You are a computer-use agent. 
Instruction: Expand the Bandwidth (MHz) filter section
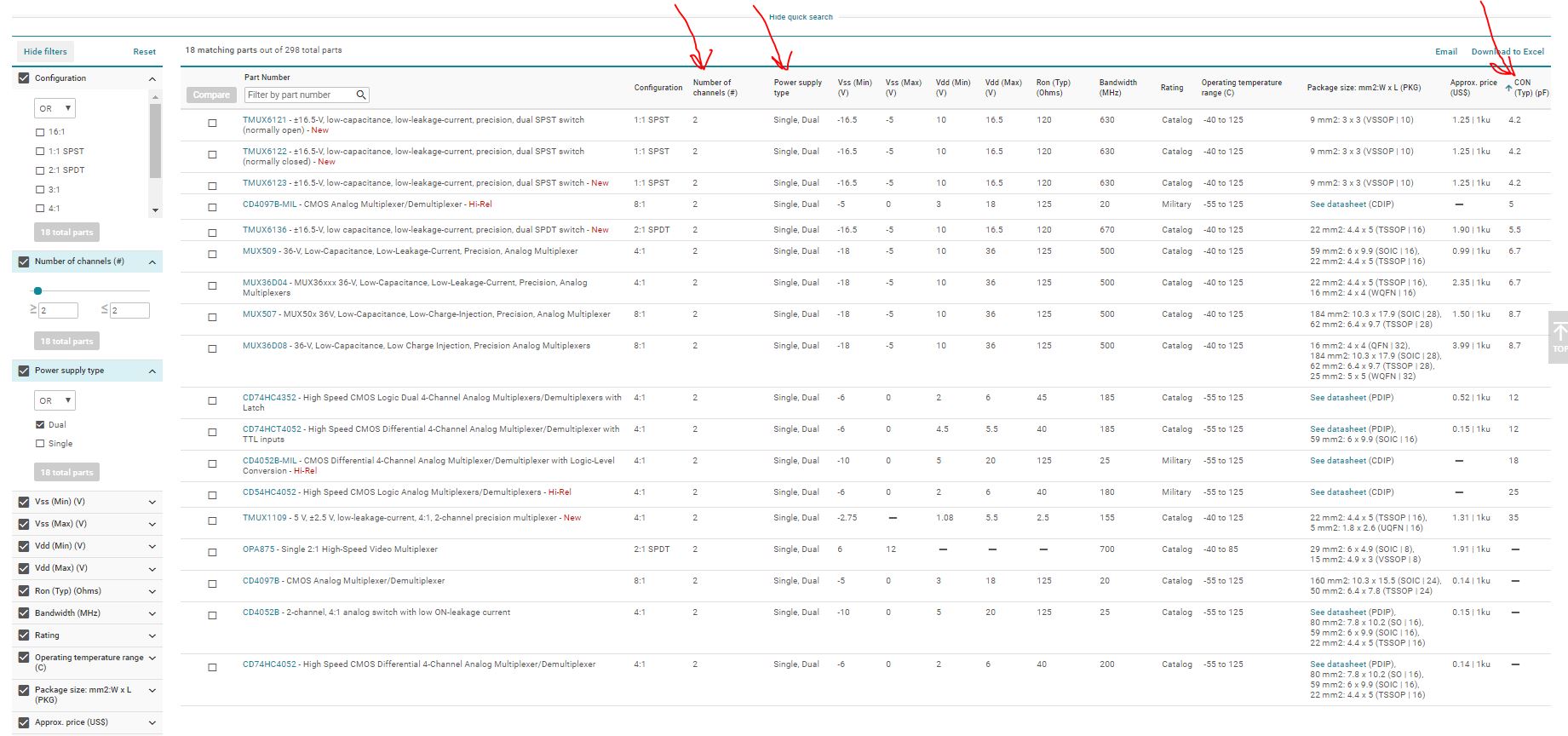pos(152,613)
